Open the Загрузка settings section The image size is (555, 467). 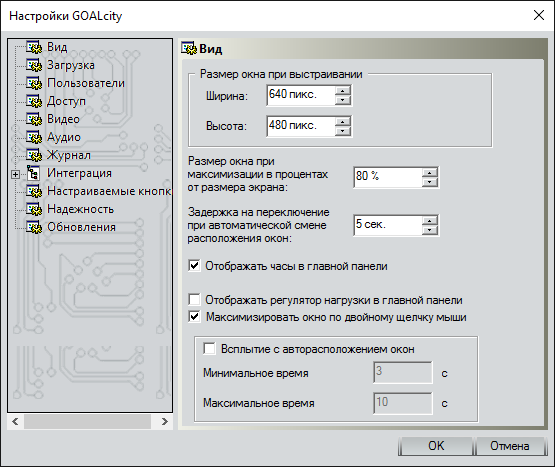(71, 65)
